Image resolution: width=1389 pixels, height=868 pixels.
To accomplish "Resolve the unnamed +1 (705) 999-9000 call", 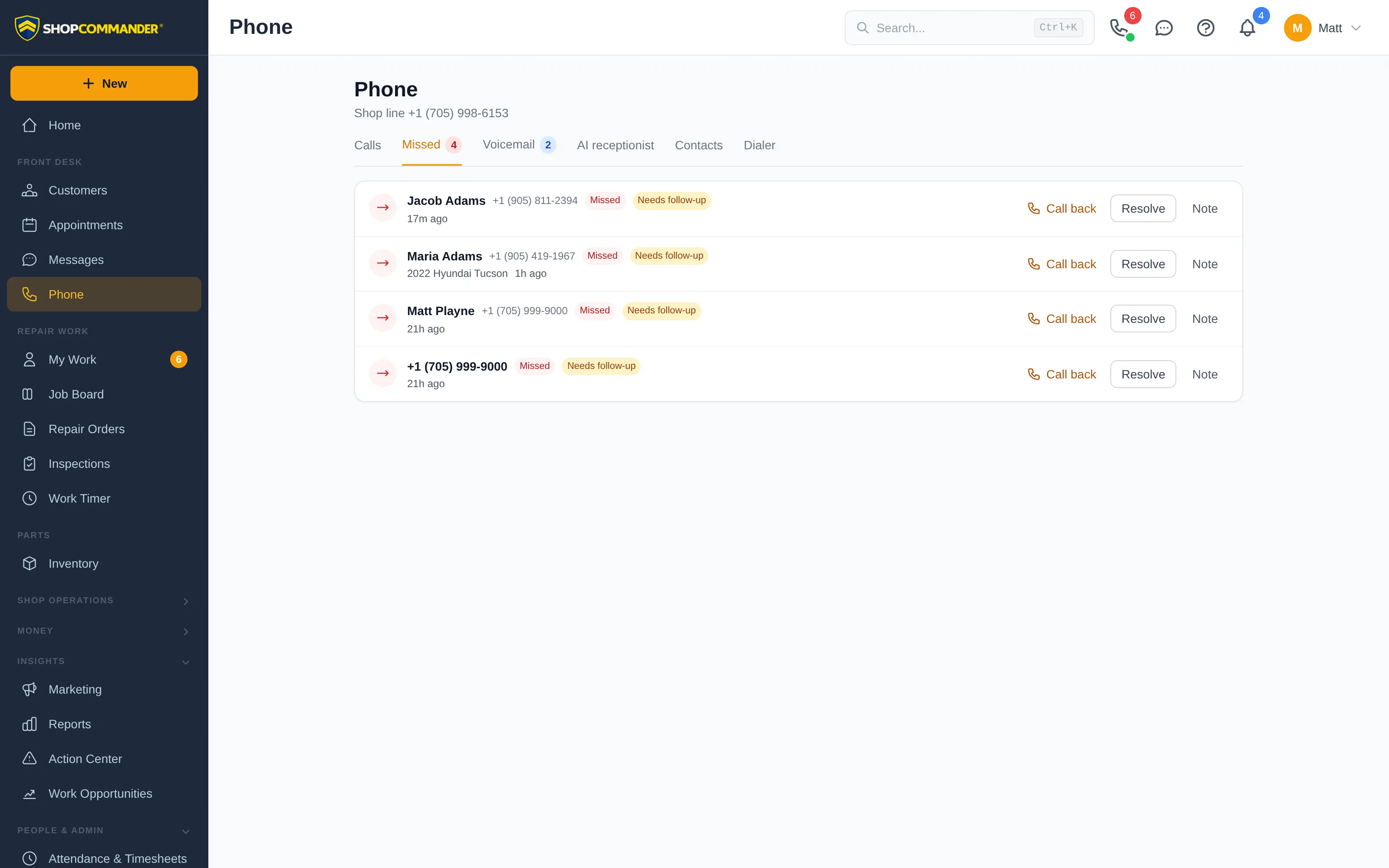I will tap(1143, 374).
